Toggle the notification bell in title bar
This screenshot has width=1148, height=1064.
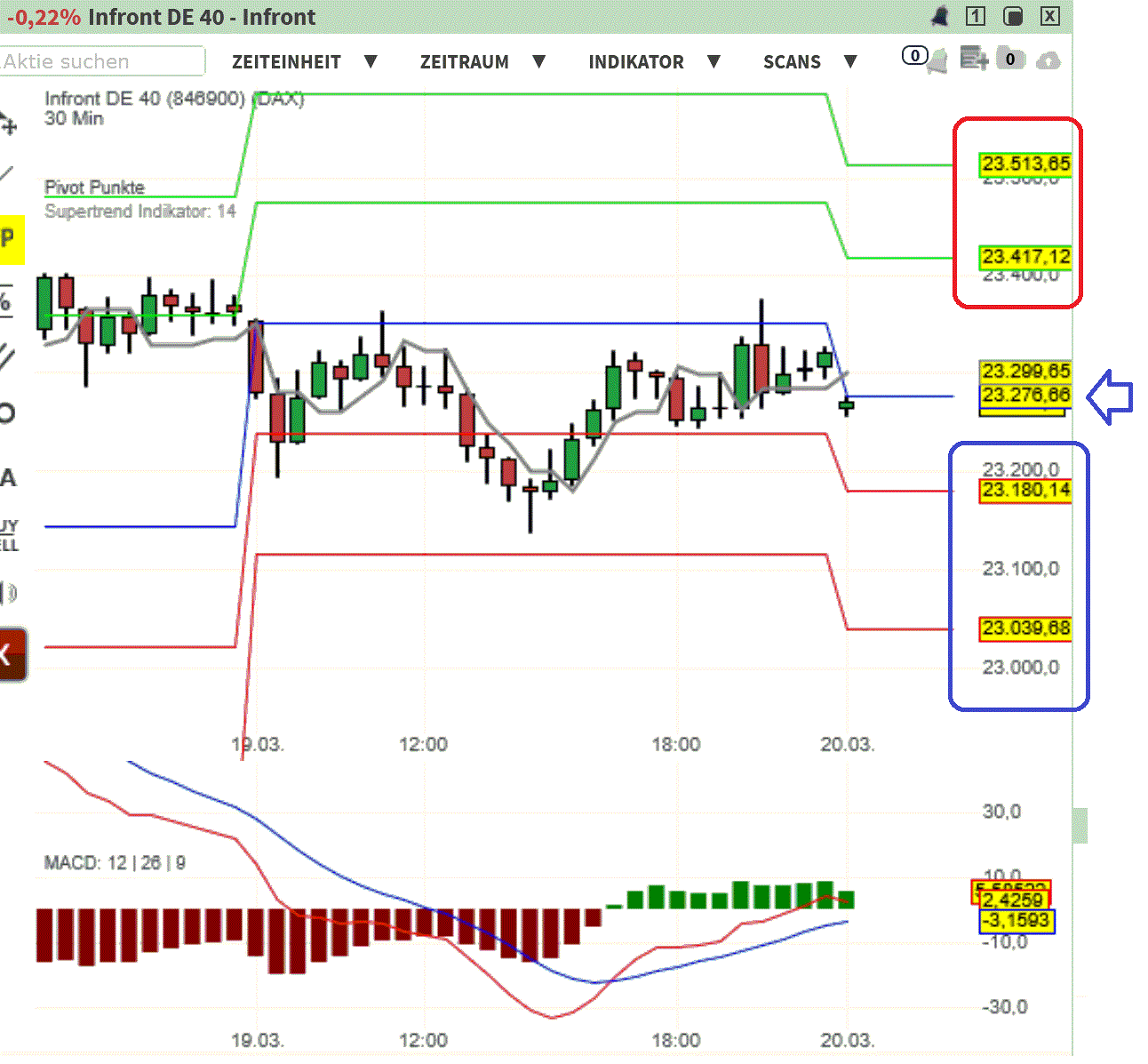click(939, 16)
